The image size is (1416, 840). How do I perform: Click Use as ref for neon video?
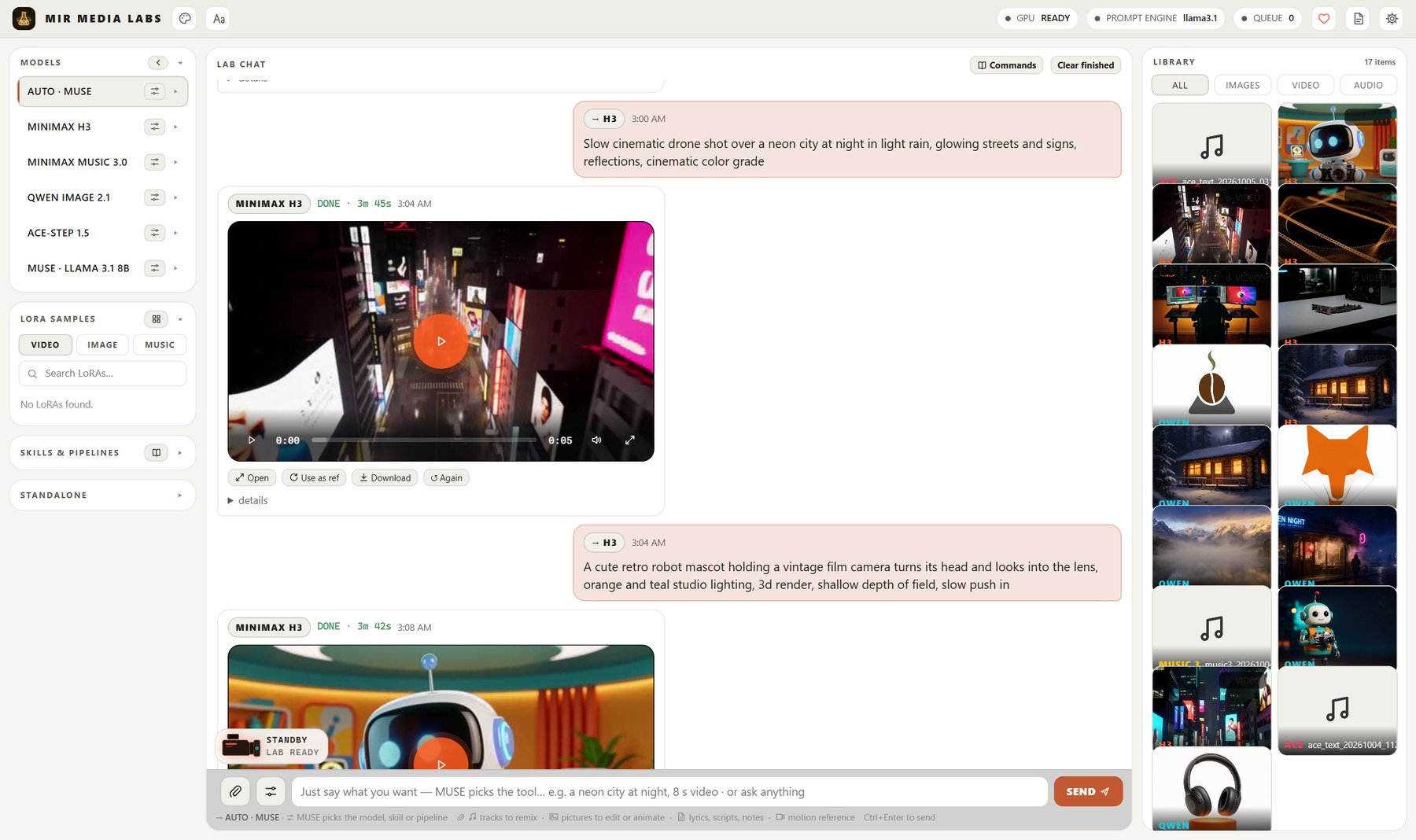314,477
